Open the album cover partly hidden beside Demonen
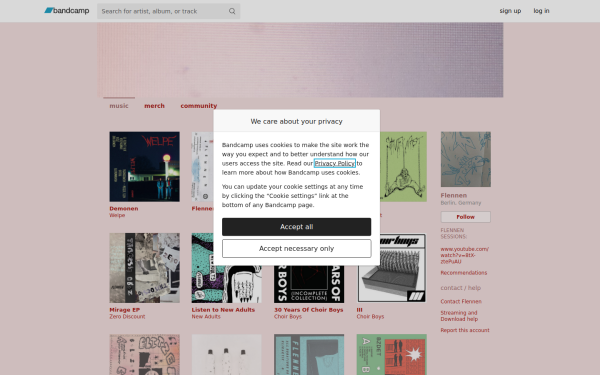This screenshot has width=600, height=375. point(202,167)
